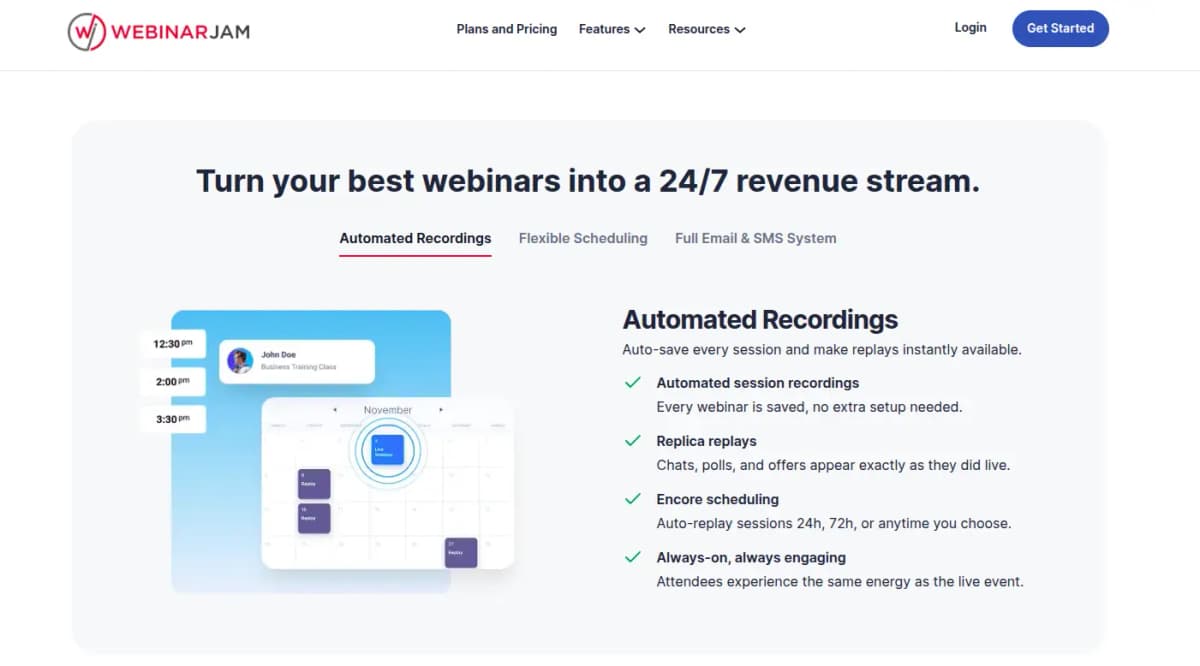The width and height of the screenshot is (1200, 666).
Task: Click the Login link
Action: [x=970, y=28]
